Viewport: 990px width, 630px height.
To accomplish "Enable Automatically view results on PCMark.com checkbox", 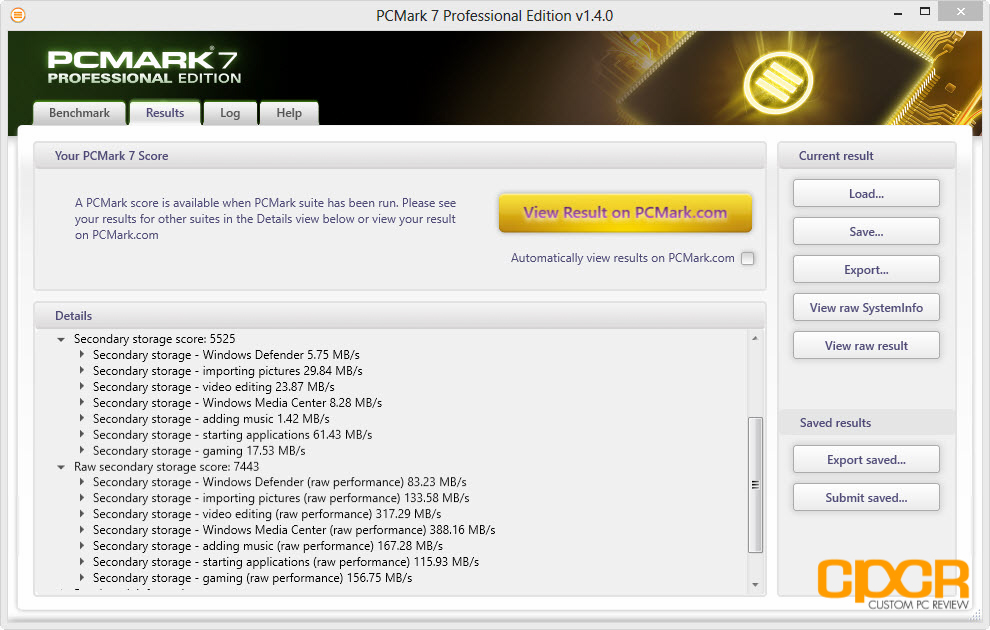I will (748, 258).
